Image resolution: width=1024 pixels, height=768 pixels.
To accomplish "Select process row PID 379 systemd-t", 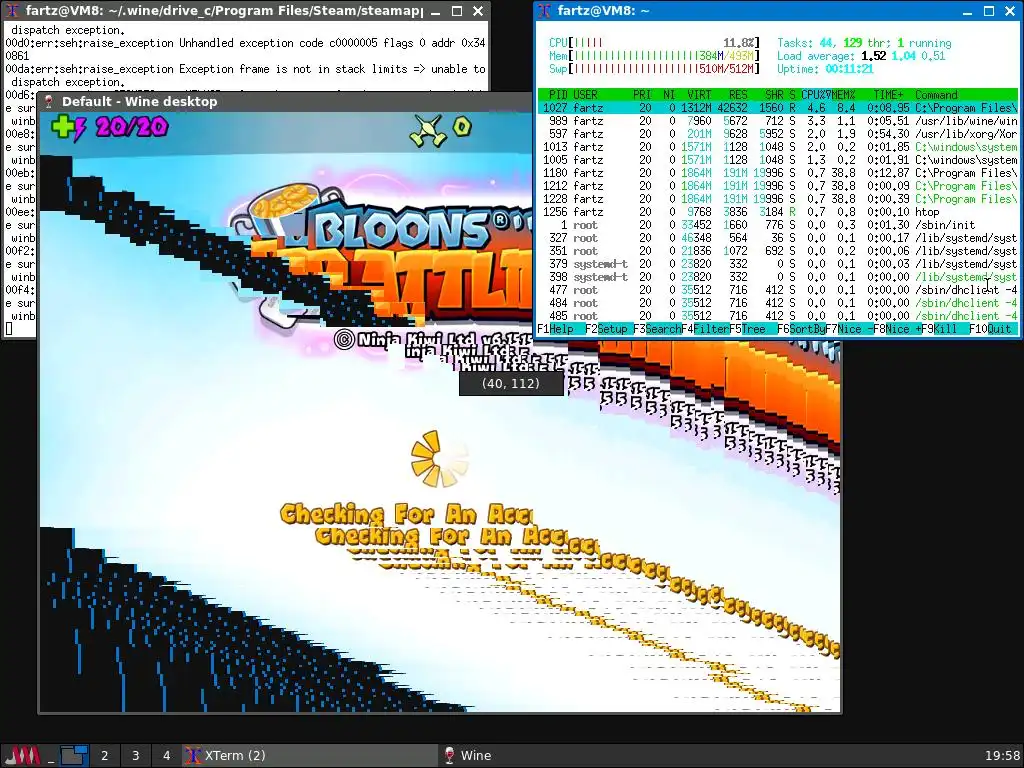I will [778, 264].
